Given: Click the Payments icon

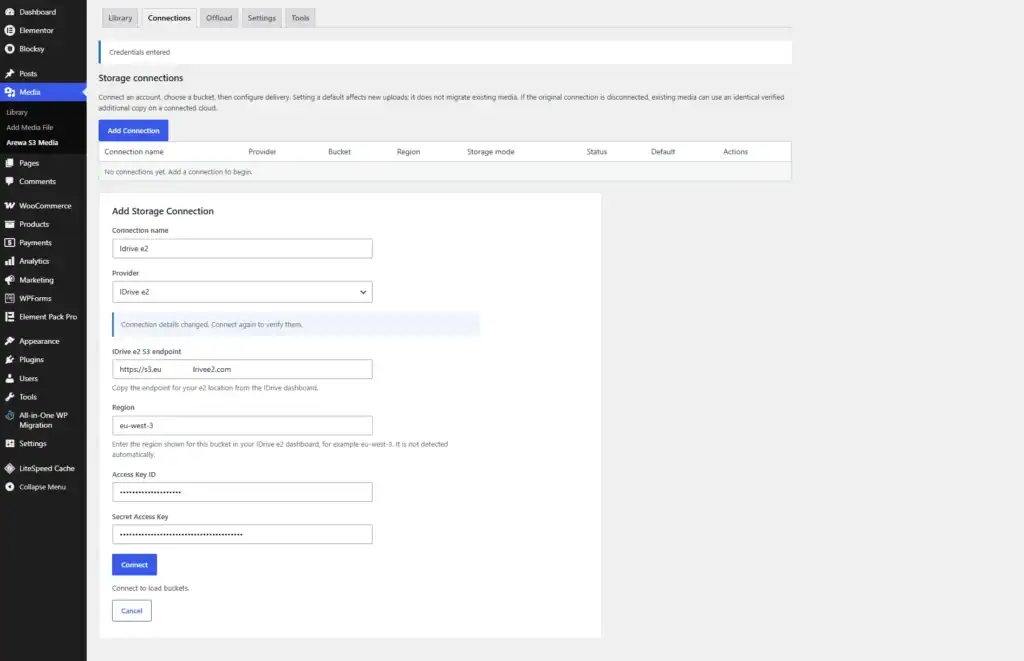Looking at the screenshot, I should pos(10,242).
